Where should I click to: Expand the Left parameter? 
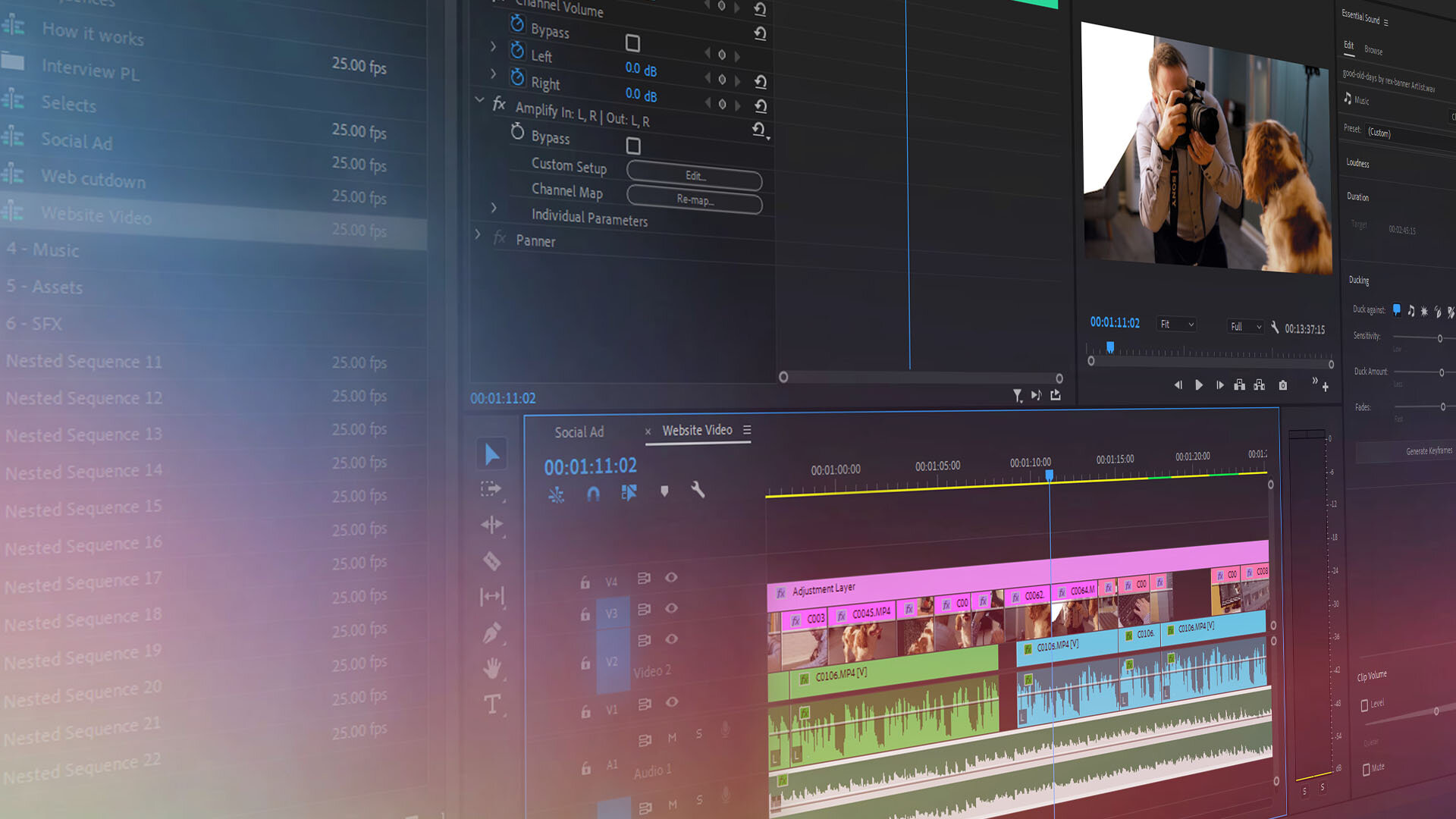pyautogui.click(x=493, y=47)
